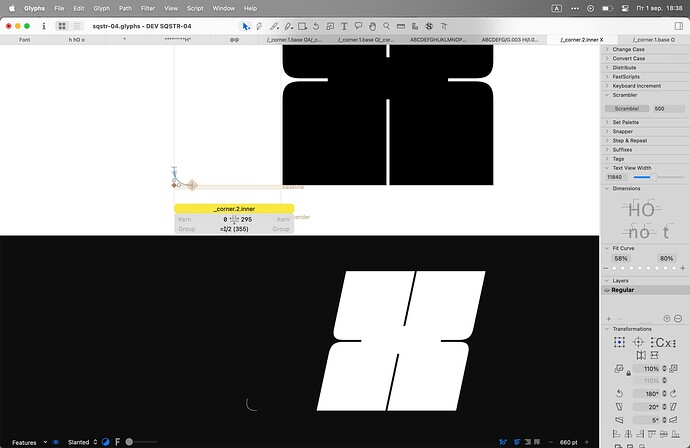Toggle the black/white preview invert icon
Image resolution: width=690 pixels, height=448 pixels.
[106, 442]
